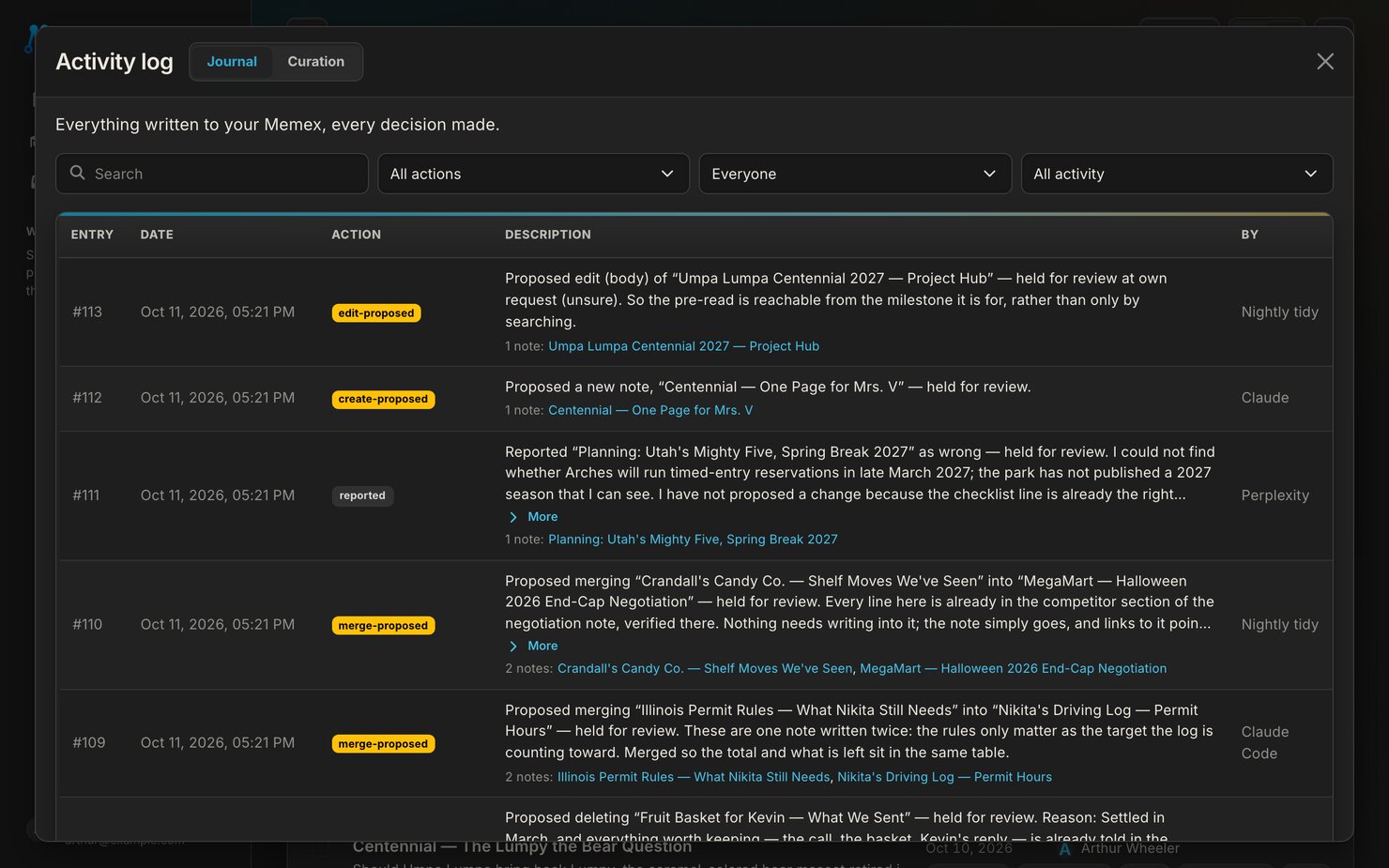Click entry number #109
Viewport: 1389px width, 868px height.
coord(89,743)
